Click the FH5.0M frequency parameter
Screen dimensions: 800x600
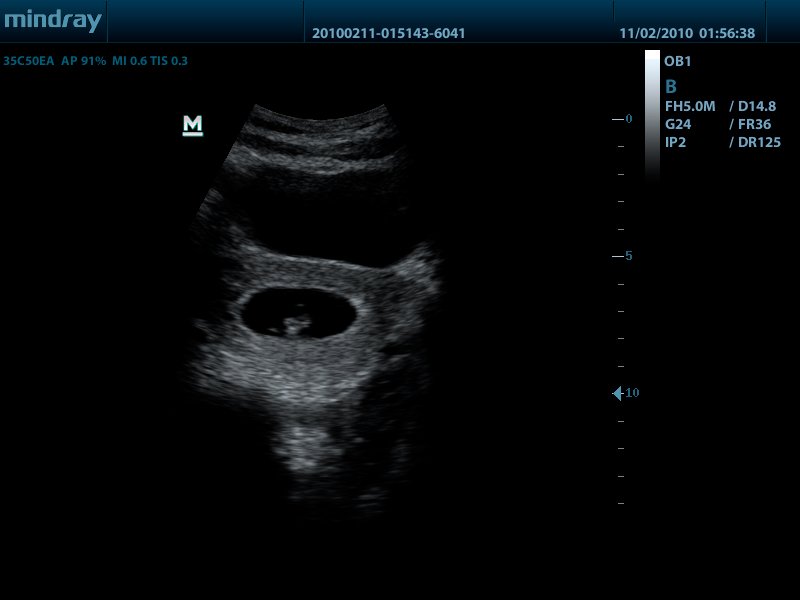(x=690, y=106)
